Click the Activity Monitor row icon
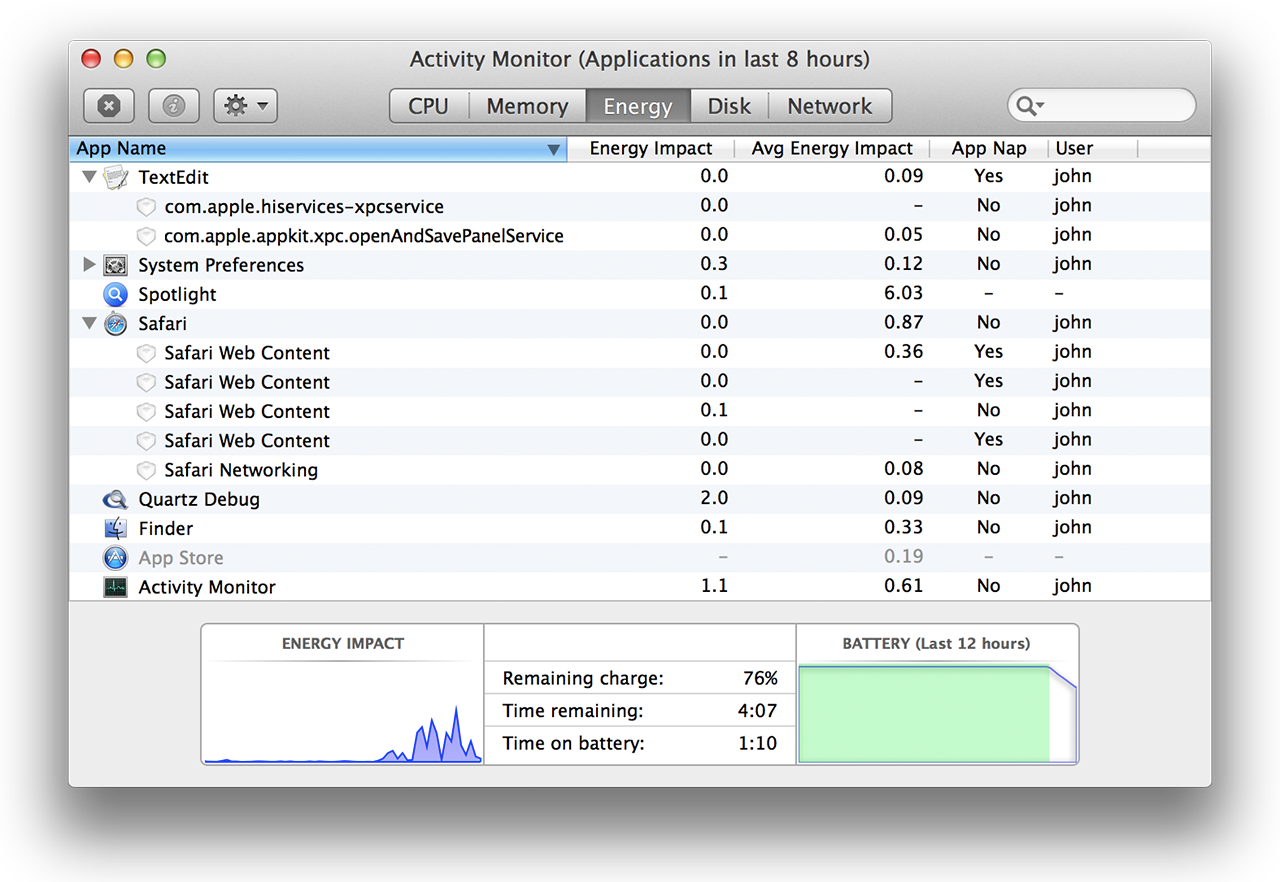Viewport: 1280px width, 882px height. [x=116, y=587]
